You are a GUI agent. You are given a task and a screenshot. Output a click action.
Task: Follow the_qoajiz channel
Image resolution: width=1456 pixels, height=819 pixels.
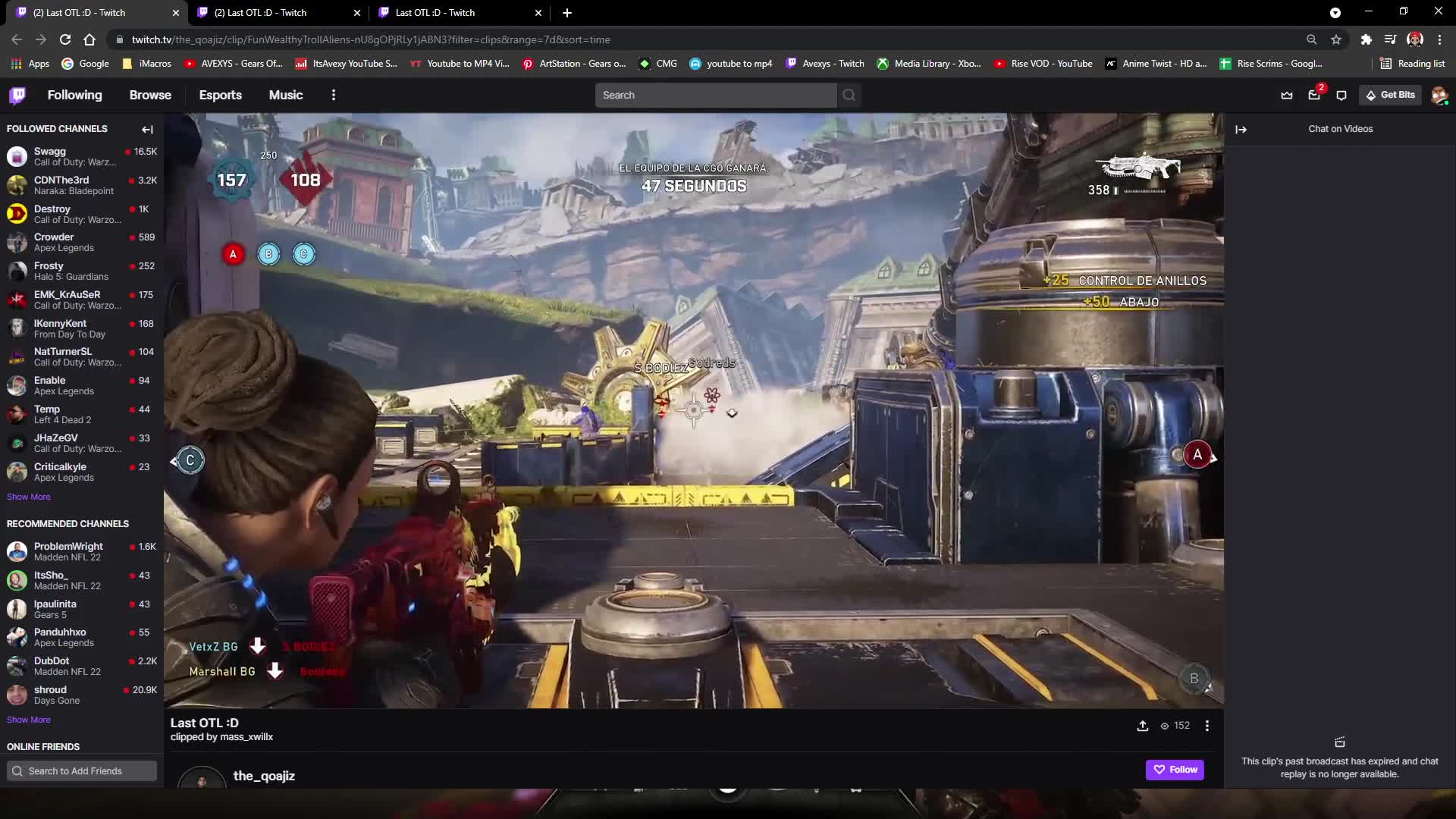(x=1175, y=770)
